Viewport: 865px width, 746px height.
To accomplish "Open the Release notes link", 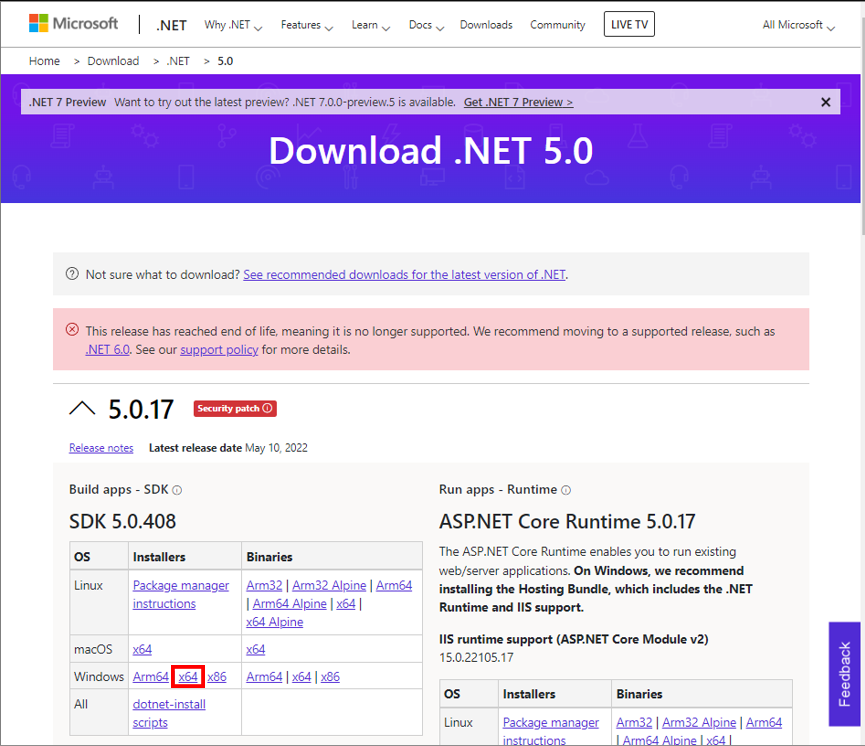I will tap(101, 448).
